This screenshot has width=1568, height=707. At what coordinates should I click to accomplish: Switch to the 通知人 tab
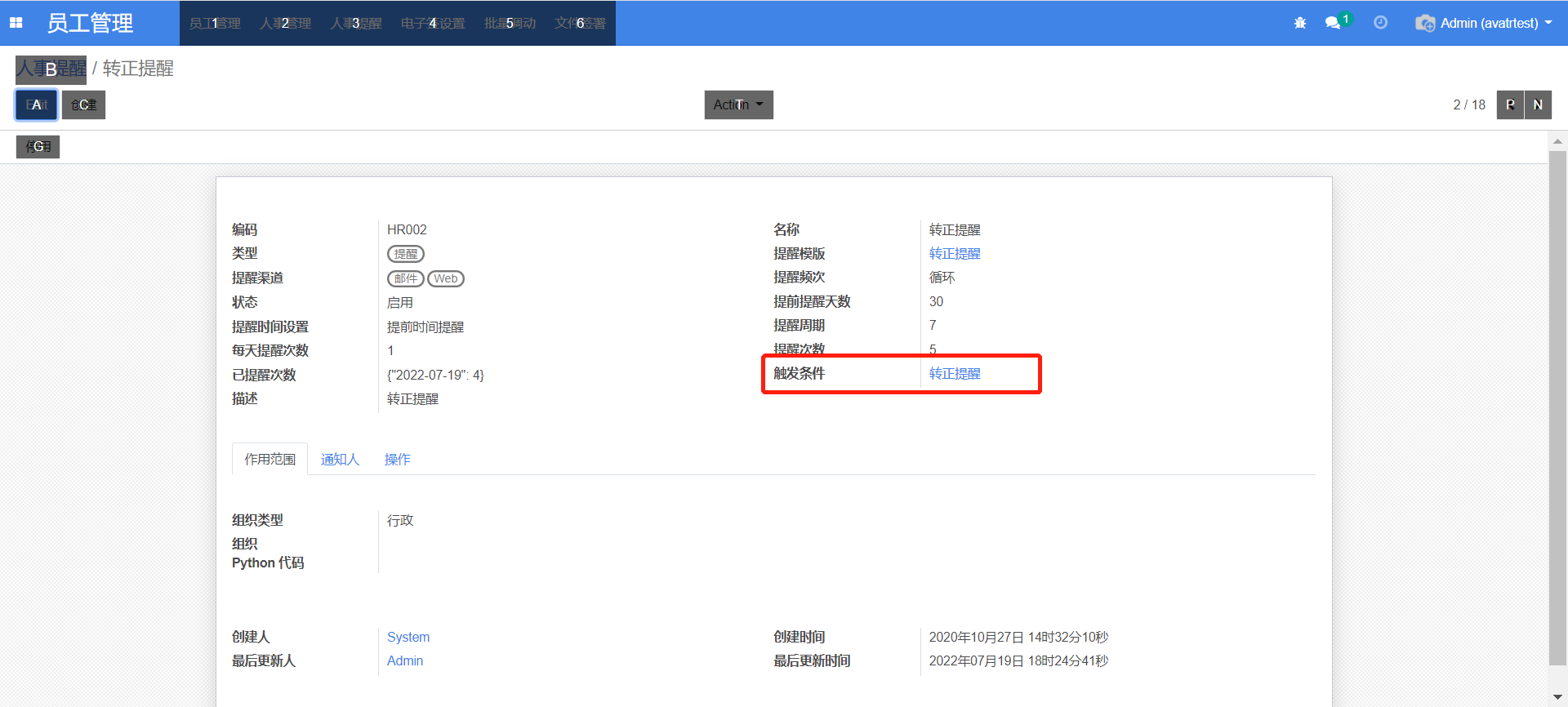pos(340,460)
